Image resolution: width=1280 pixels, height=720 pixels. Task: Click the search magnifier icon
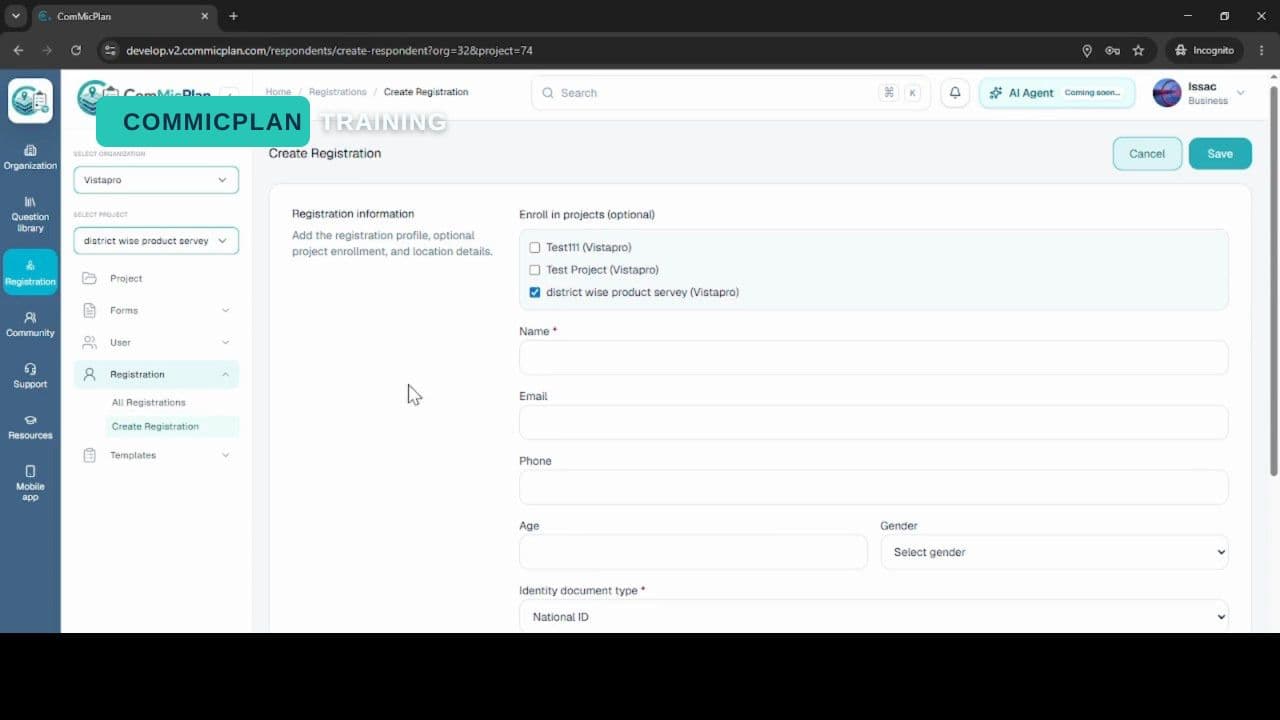coord(547,93)
